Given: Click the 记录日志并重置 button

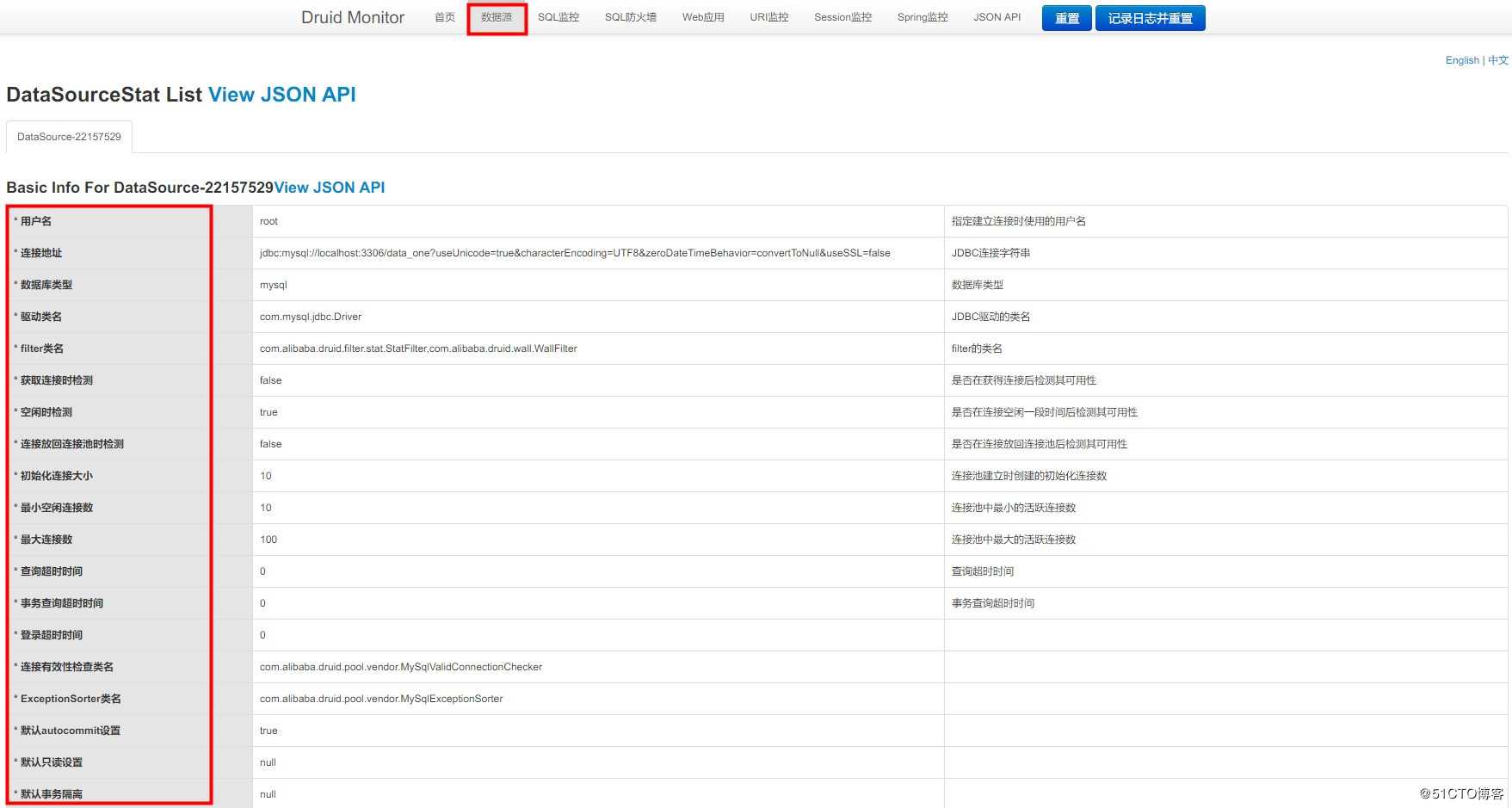Looking at the screenshot, I should coord(1150,18).
